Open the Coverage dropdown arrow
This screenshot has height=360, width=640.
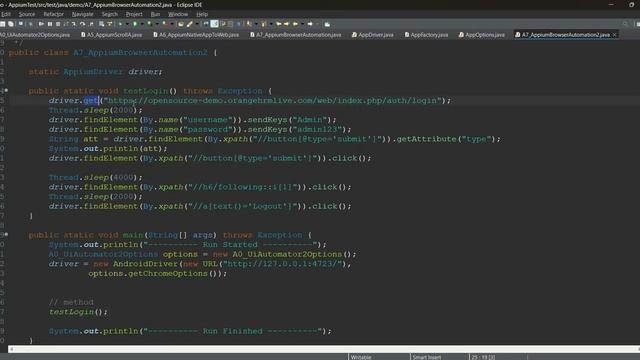pyautogui.click(x=157, y=24)
